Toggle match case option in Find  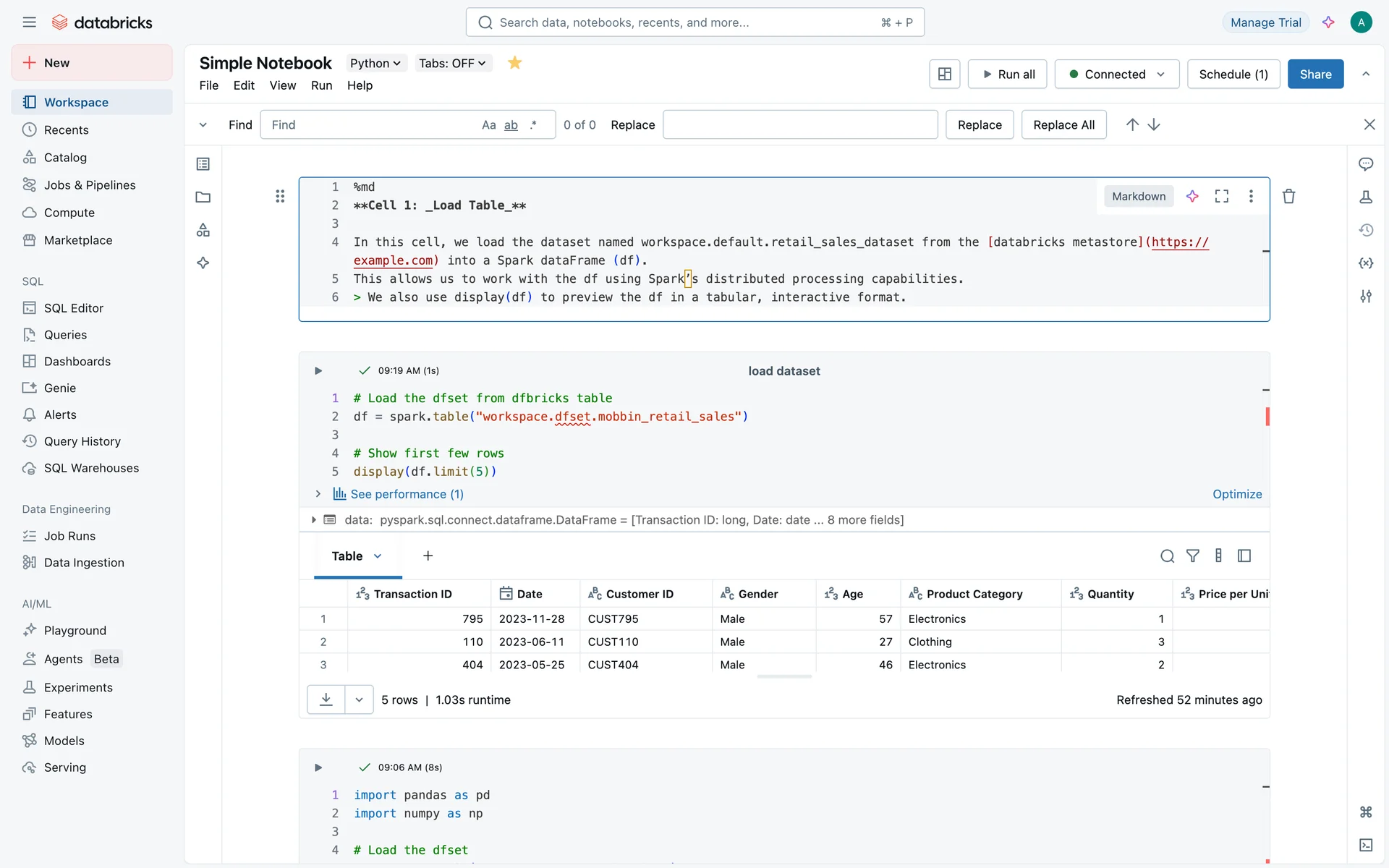(x=488, y=125)
